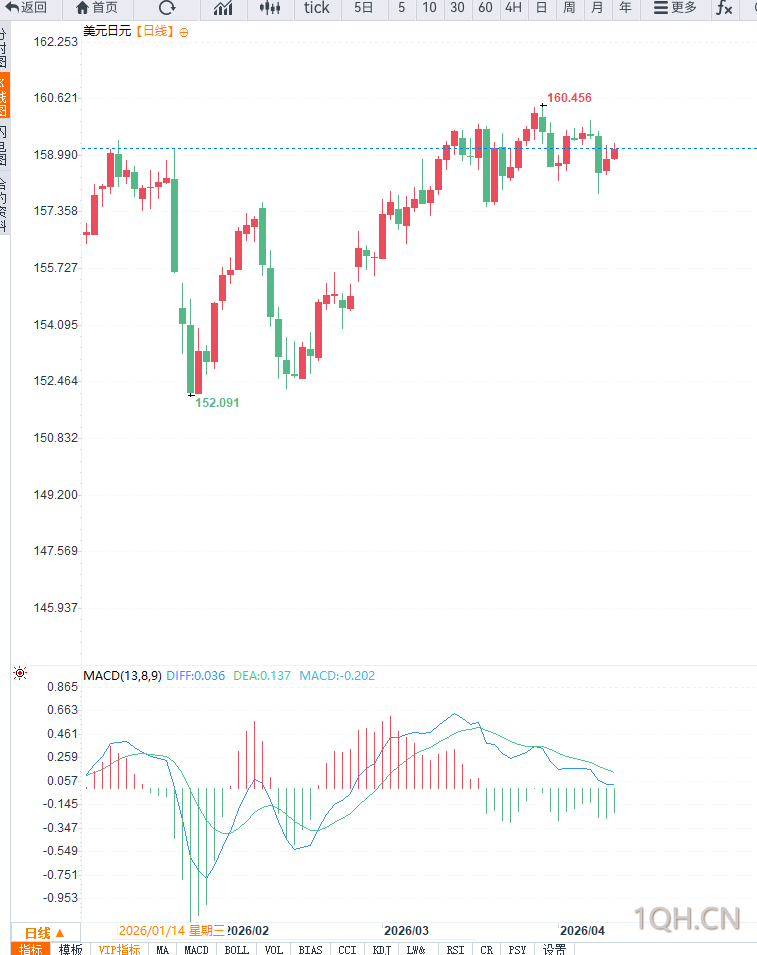Open the 合约资料 sidebar tab
757x955 pixels.
4,204
